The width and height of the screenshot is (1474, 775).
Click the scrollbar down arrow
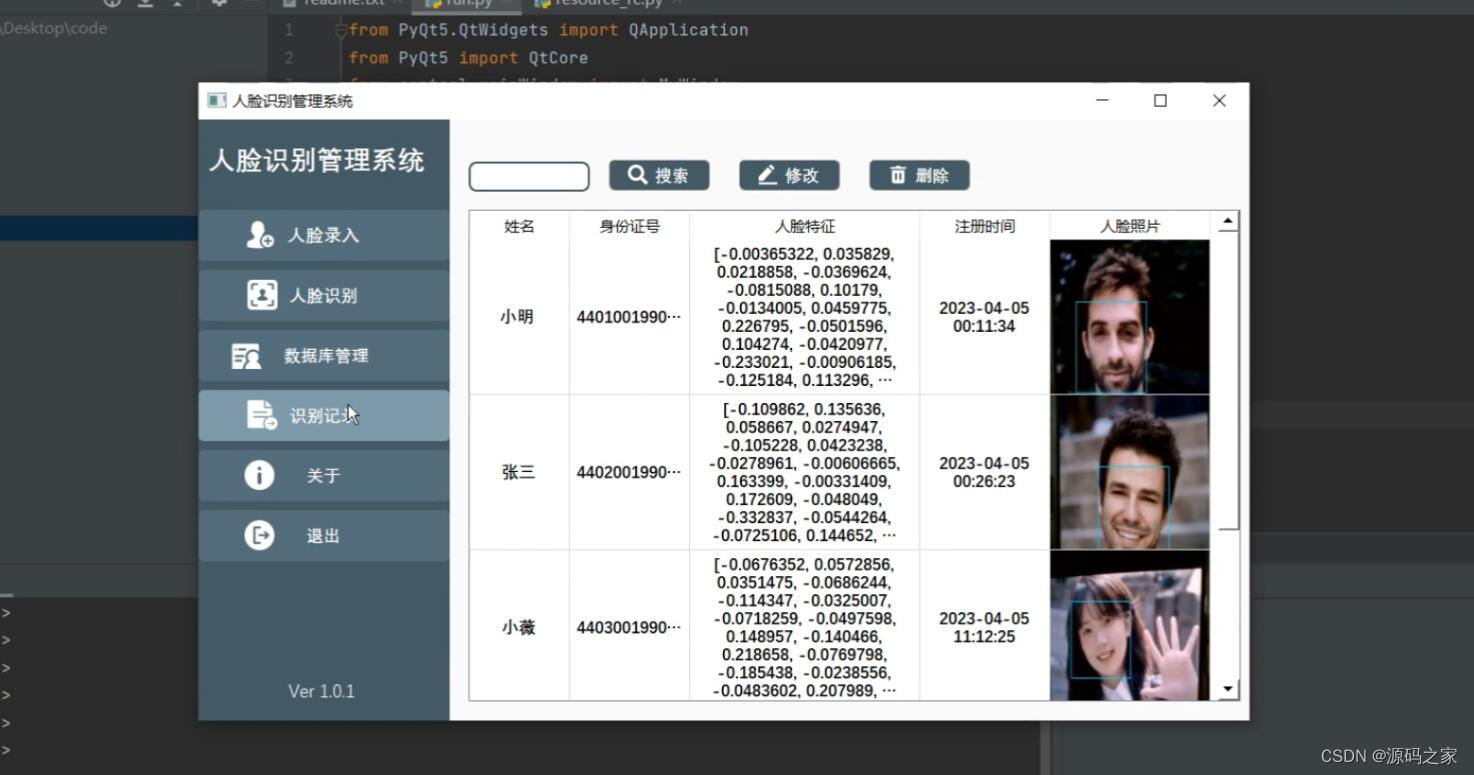(1227, 688)
